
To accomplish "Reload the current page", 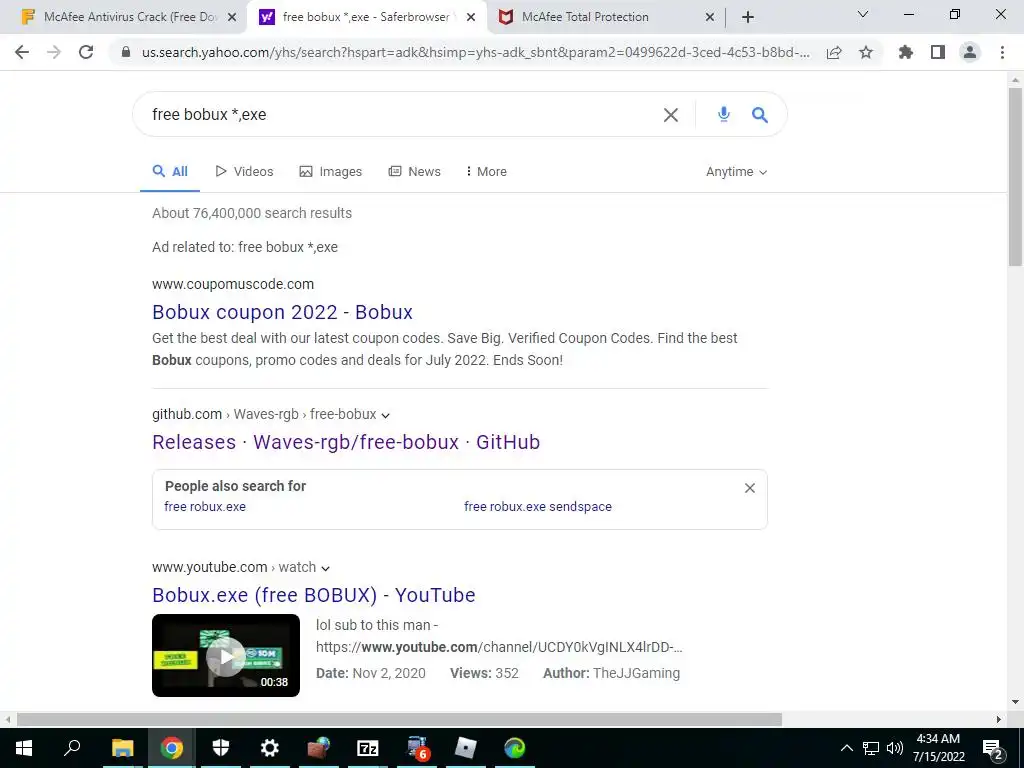I will pos(86,52).
